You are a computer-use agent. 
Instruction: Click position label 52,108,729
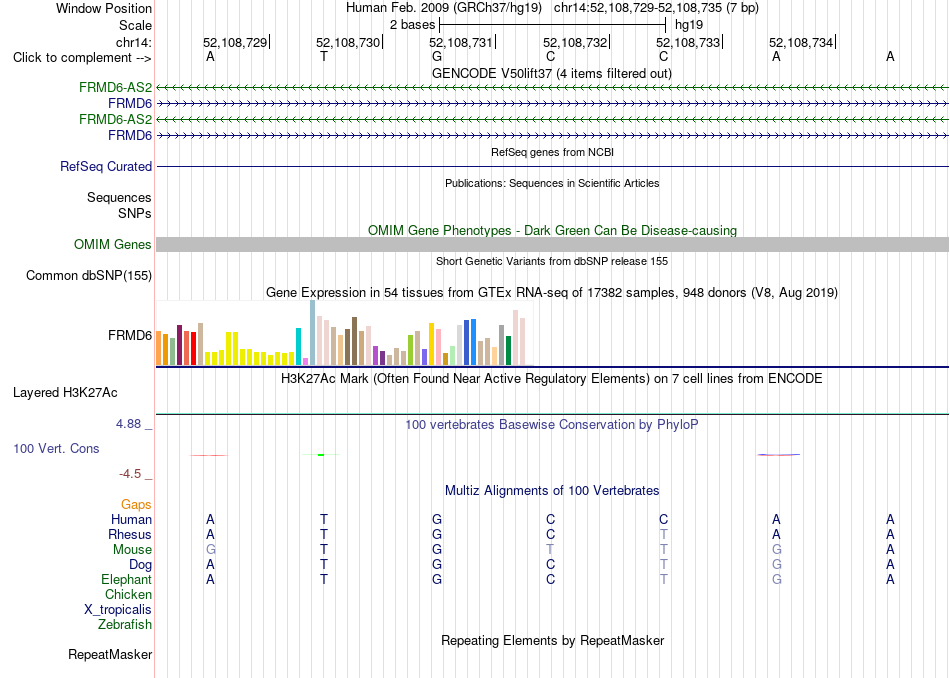235,42
